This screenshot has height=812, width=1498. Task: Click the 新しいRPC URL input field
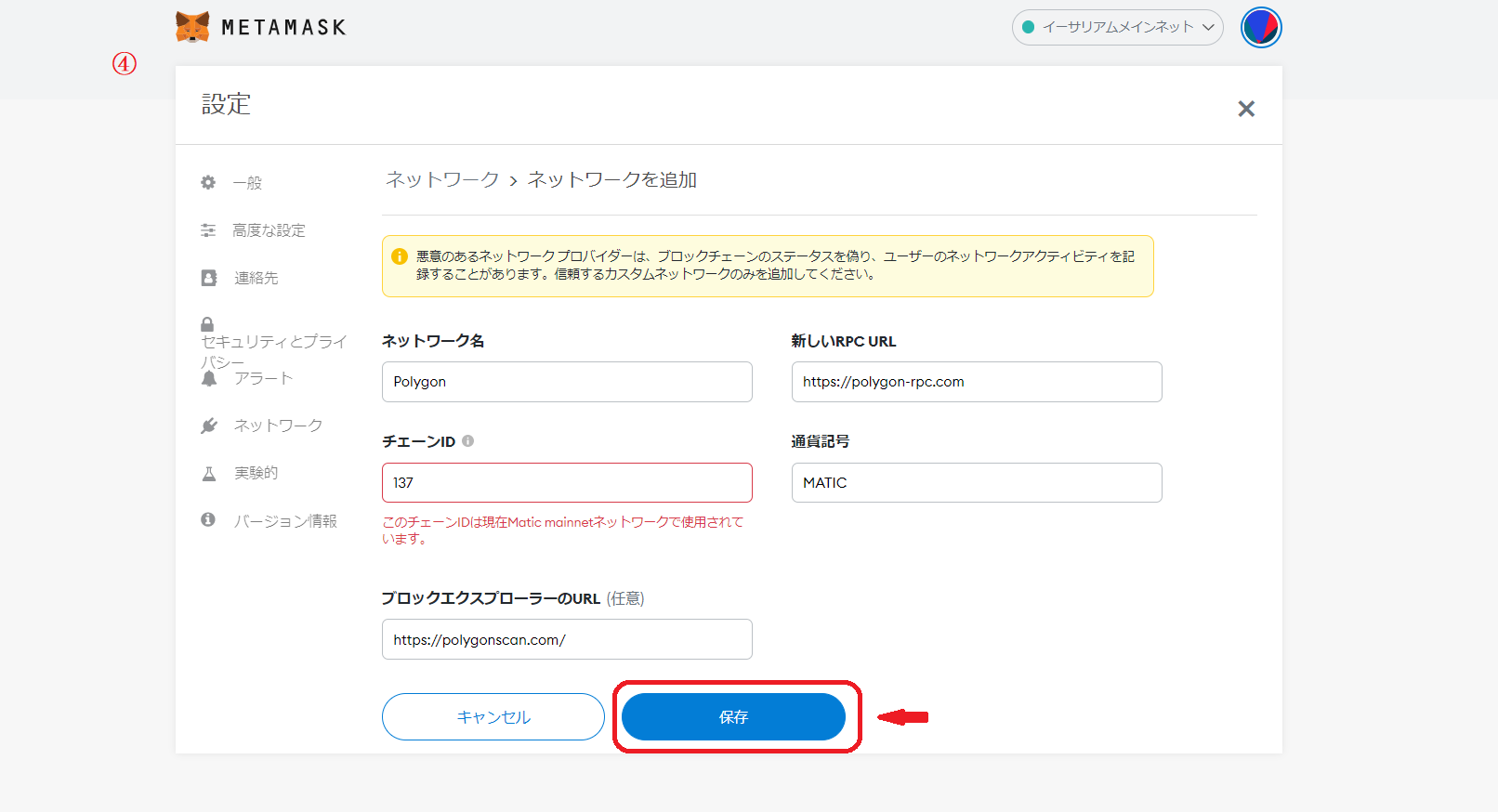coord(977,382)
